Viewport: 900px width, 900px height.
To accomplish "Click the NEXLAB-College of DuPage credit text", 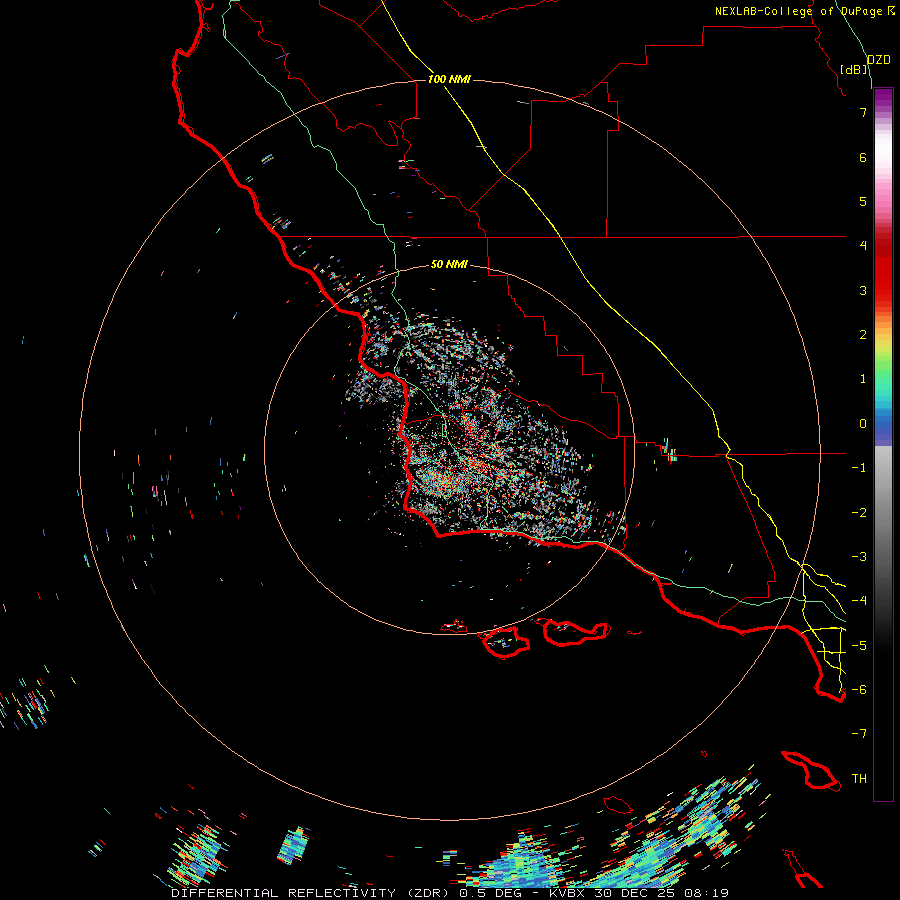I will (798, 11).
